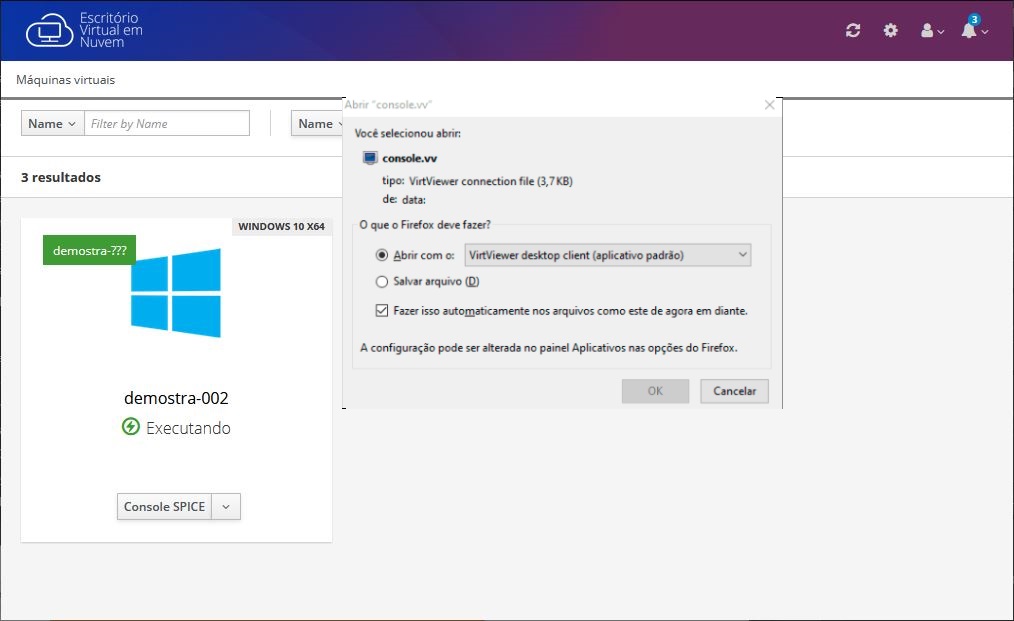1014x621 pixels.
Task: Open the notifications bell icon
Action: pos(971,31)
